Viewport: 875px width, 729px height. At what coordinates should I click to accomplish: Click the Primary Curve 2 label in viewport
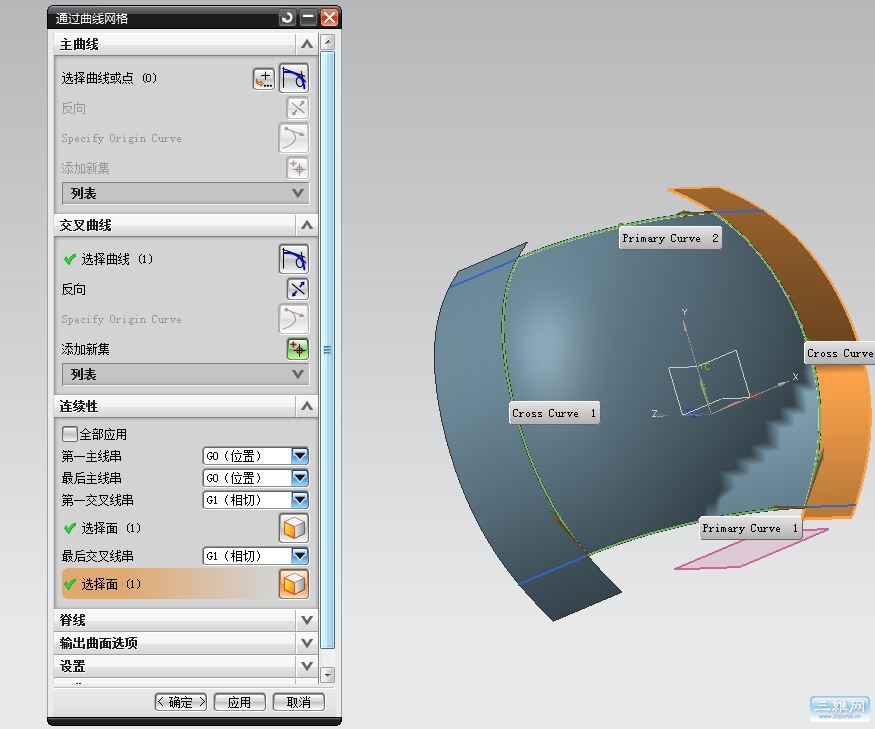pos(670,238)
